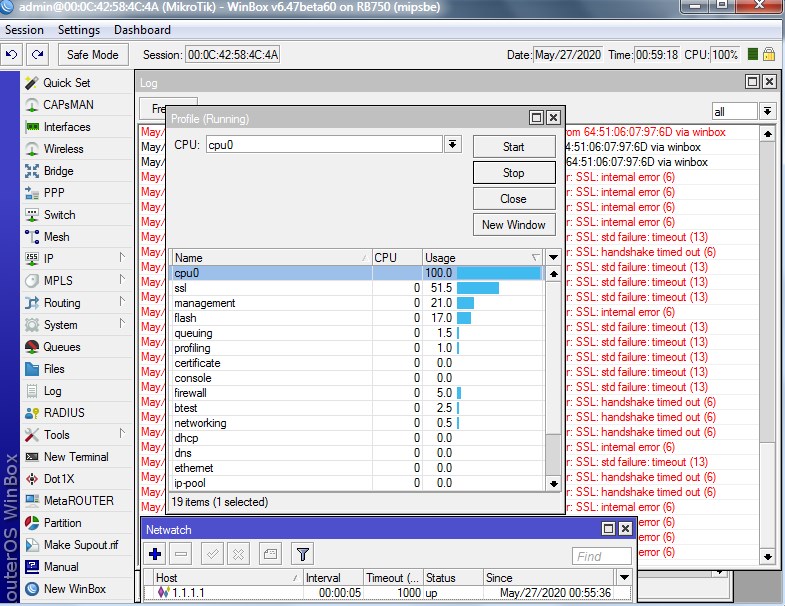Sort Netwatch by Status column
The image size is (785, 606).
[x=453, y=577]
